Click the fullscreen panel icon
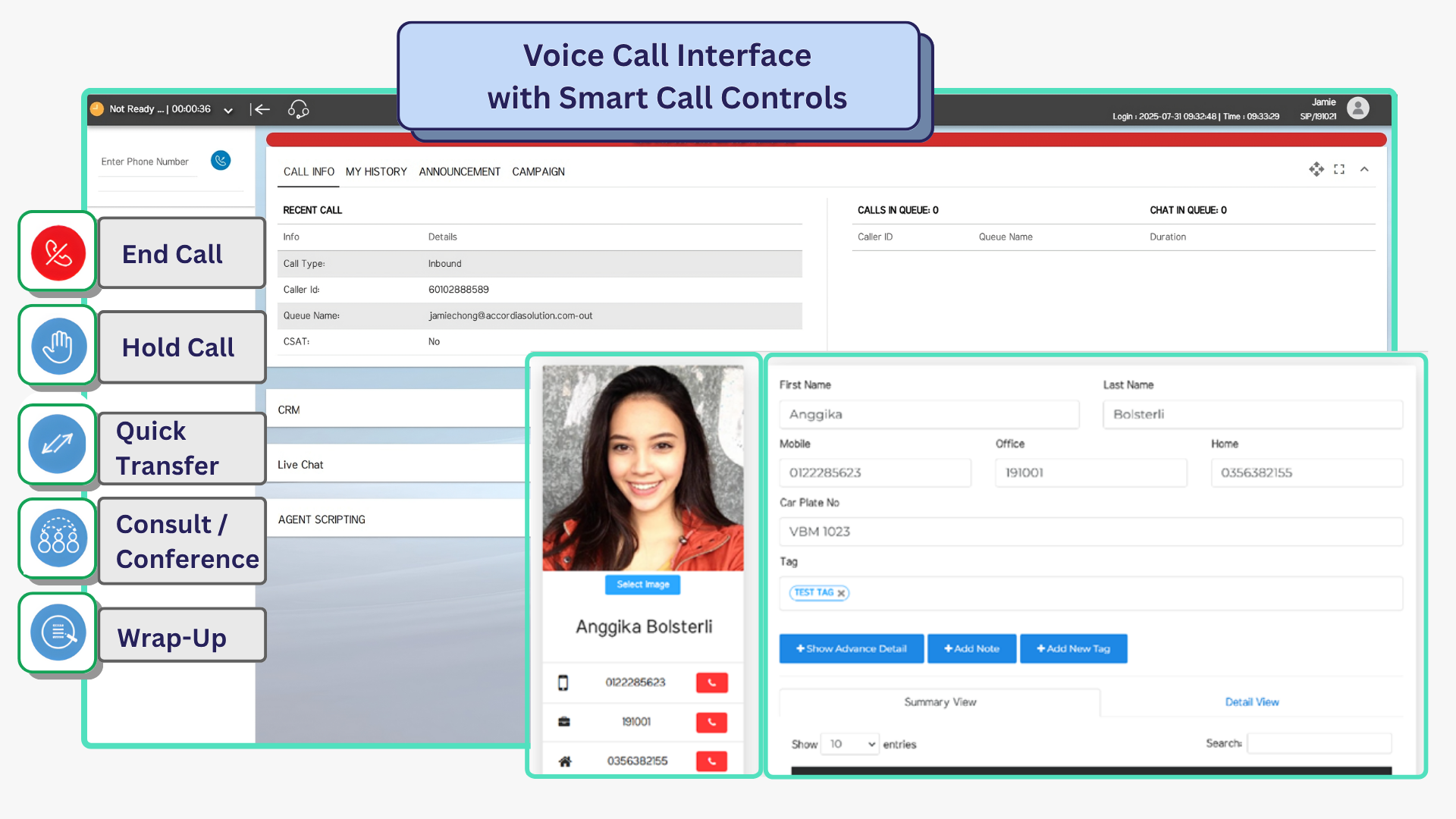The width and height of the screenshot is (1456, 819). point(1339,169)
